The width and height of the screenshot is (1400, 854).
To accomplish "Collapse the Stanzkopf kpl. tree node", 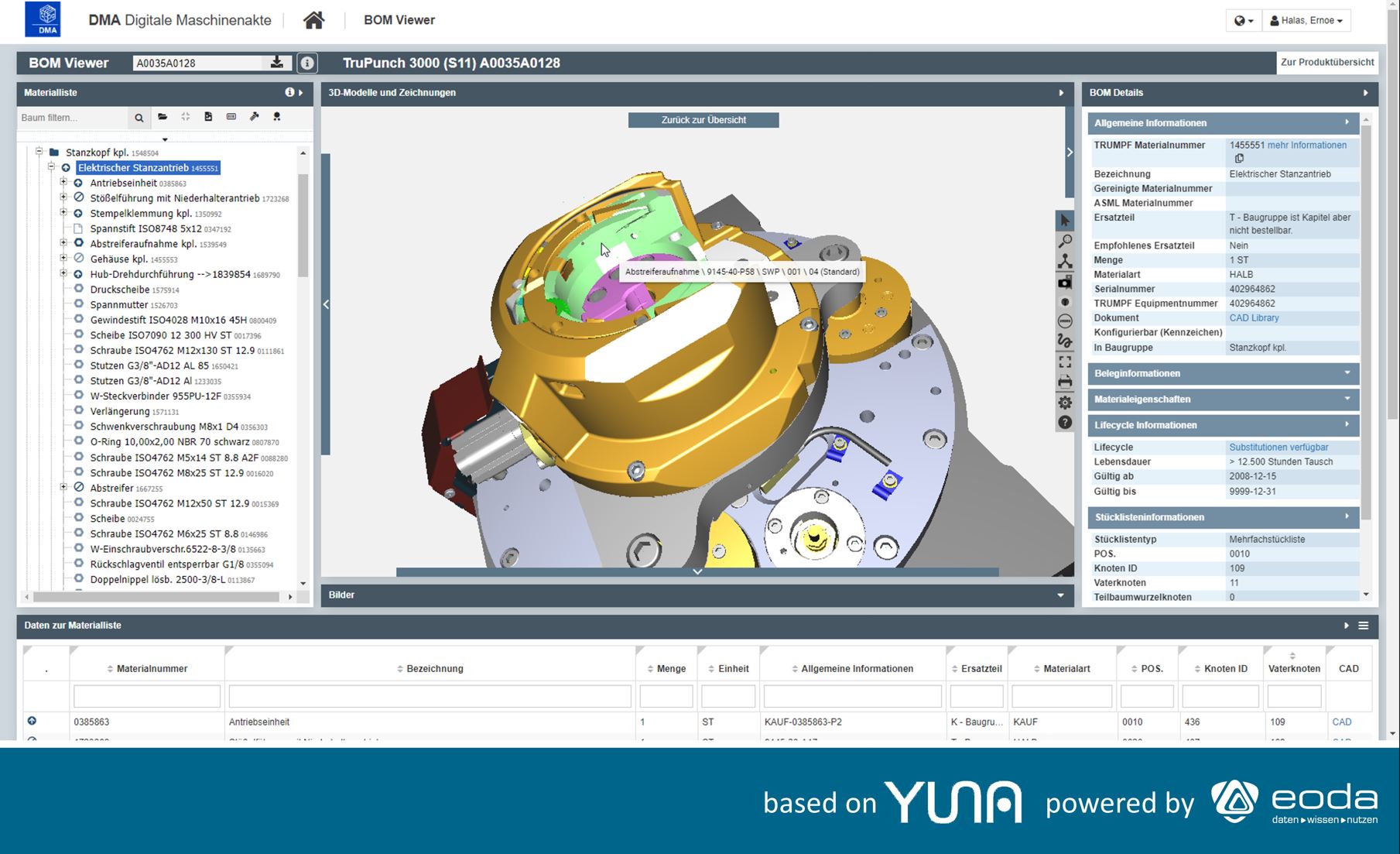I will click(x=39, y=152).
